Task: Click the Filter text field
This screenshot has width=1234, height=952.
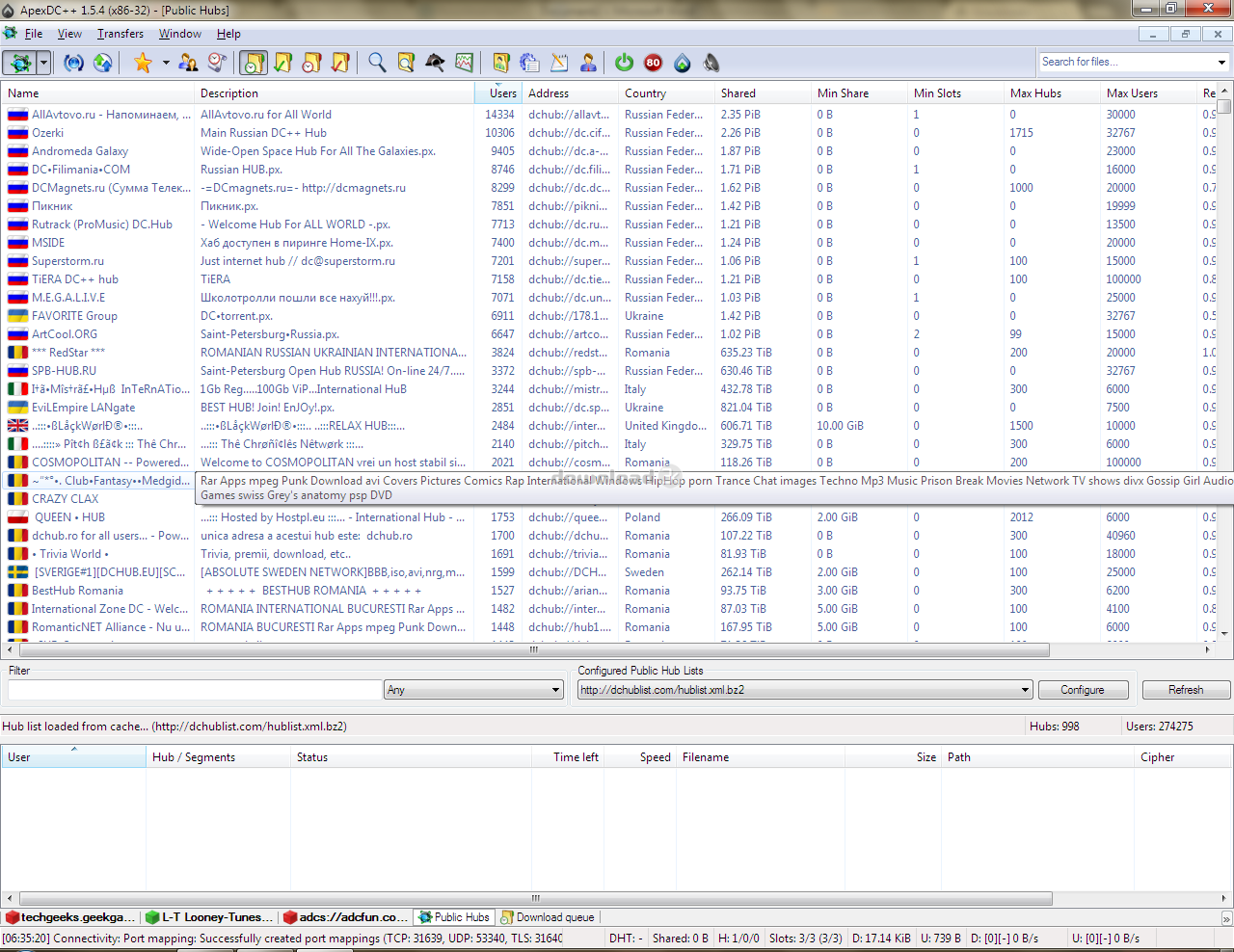Action: pyautogui.click(x=195, y=690)
